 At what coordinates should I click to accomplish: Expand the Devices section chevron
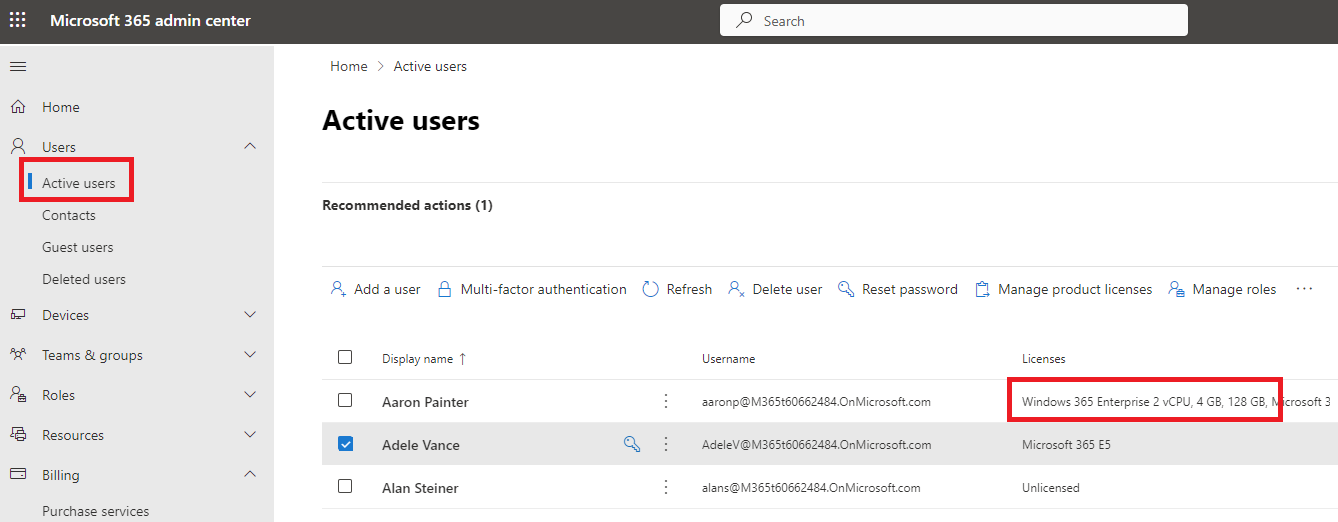tap(250, 314)
